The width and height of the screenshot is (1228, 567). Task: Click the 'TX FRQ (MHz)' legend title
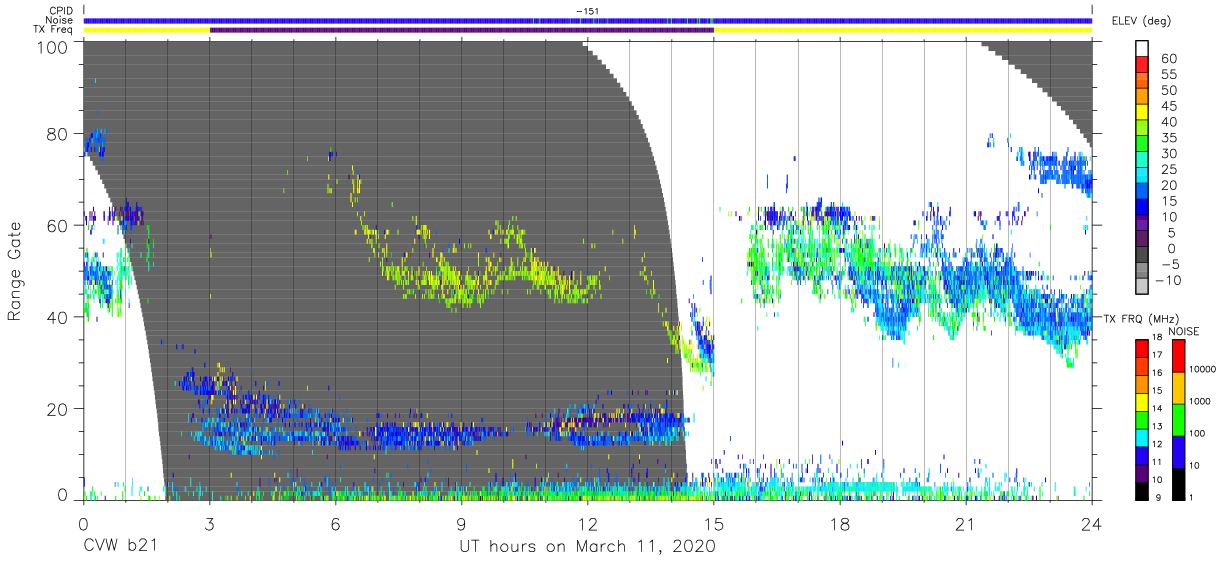[1139, 319]
